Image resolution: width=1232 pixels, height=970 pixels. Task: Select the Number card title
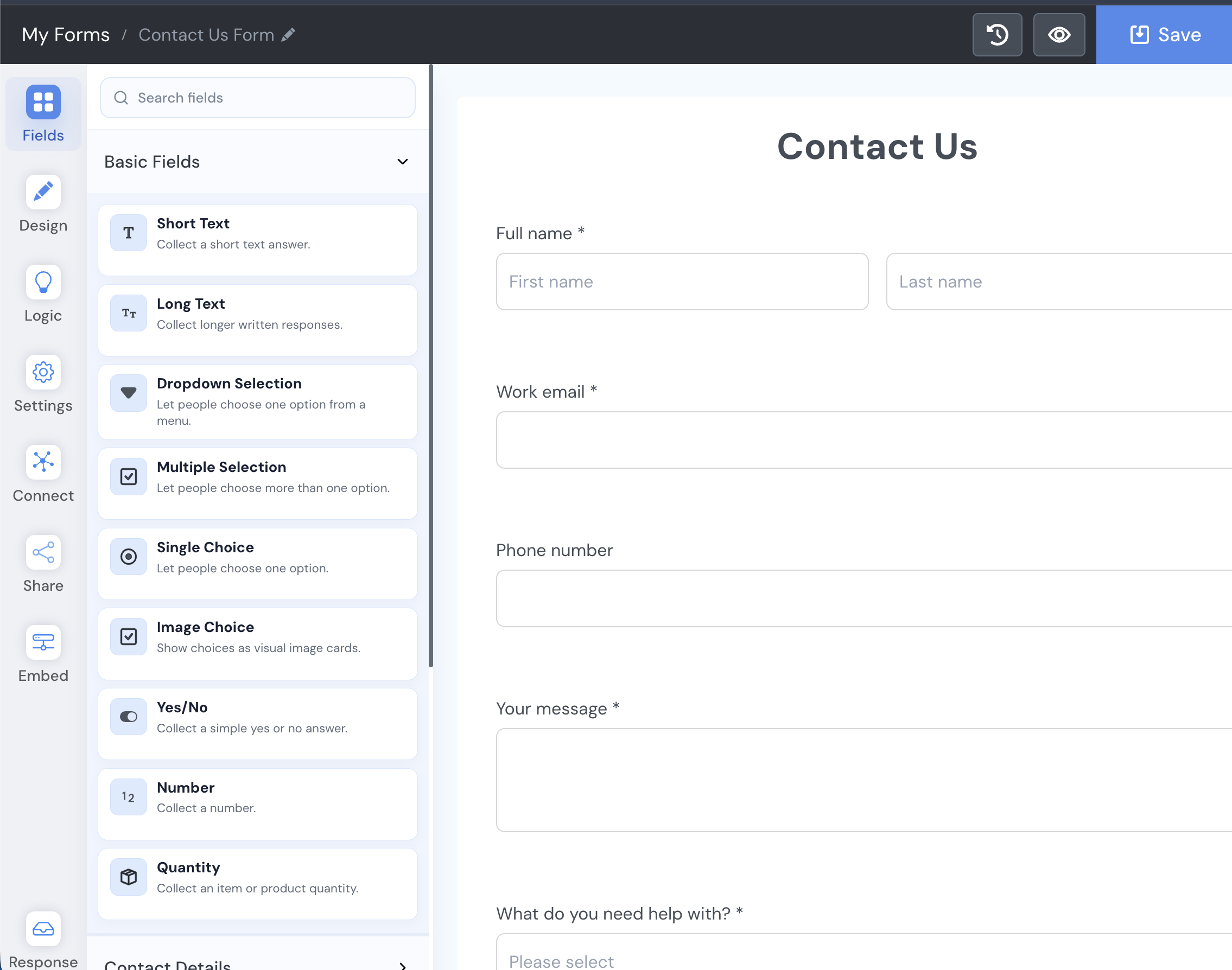tap(186, 788)
